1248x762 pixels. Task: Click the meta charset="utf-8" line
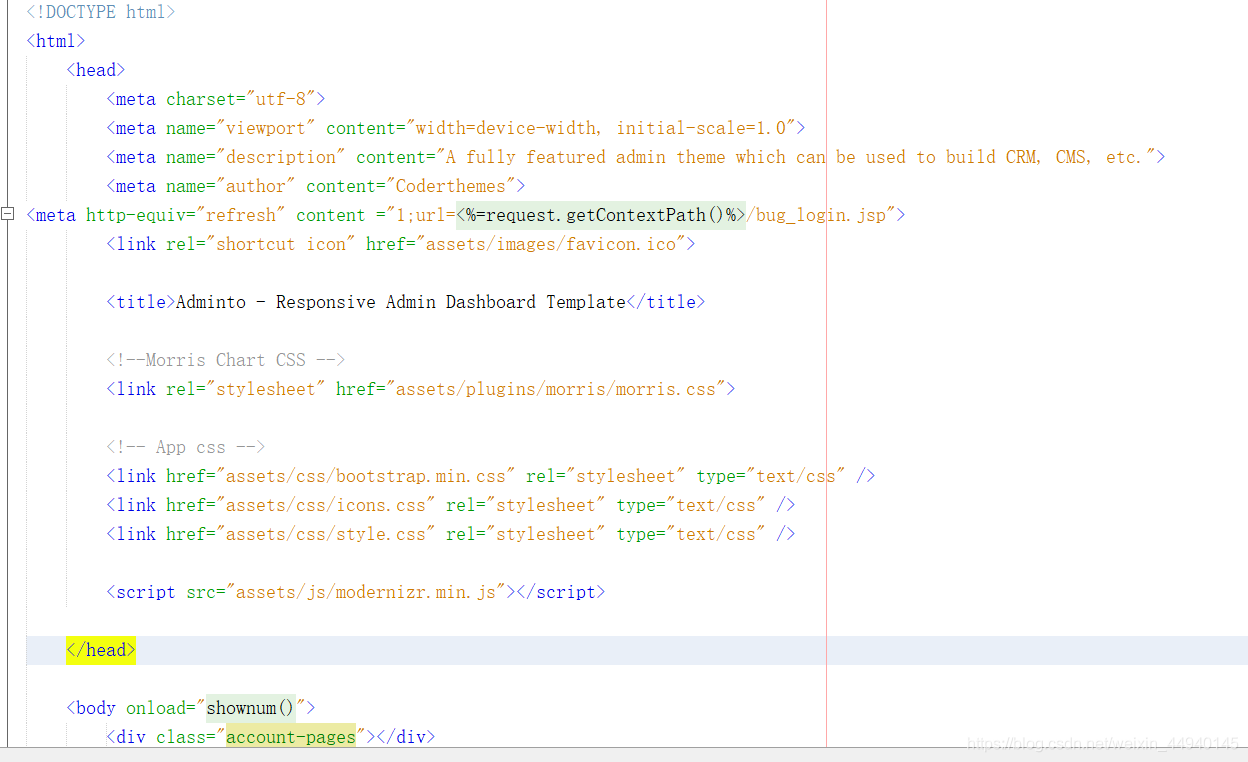(x=216, y=99)
